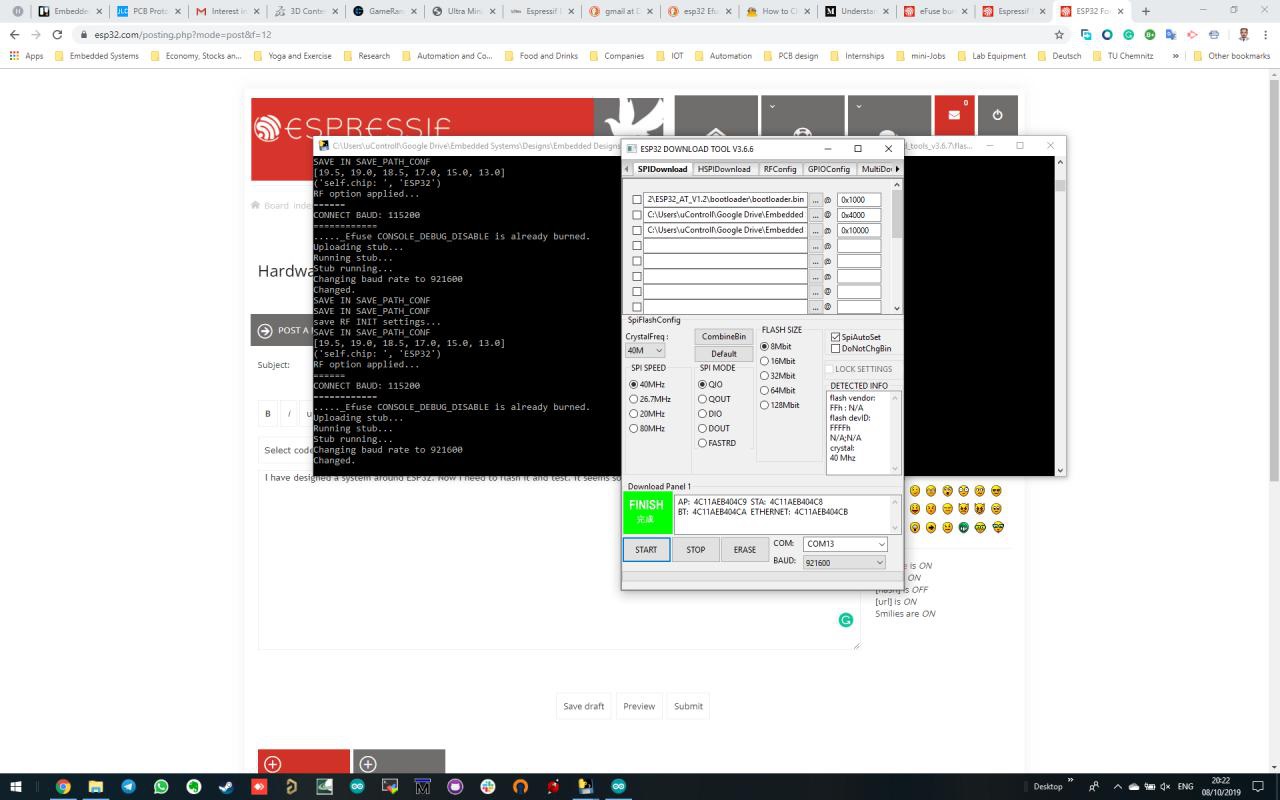Open the Windows notification center icon
This screenshot has height=800, width=1280.
pos(1258,787)
